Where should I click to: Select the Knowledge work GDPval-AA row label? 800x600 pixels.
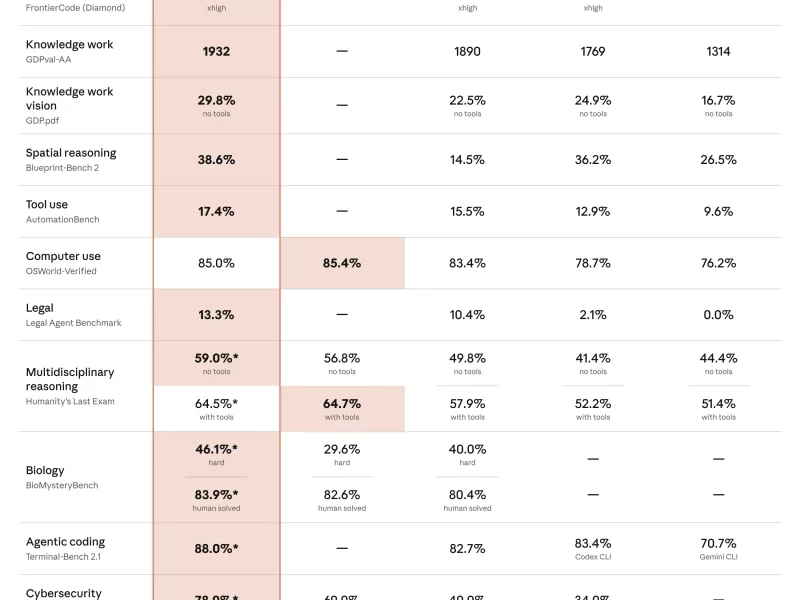tap(69, 52)
